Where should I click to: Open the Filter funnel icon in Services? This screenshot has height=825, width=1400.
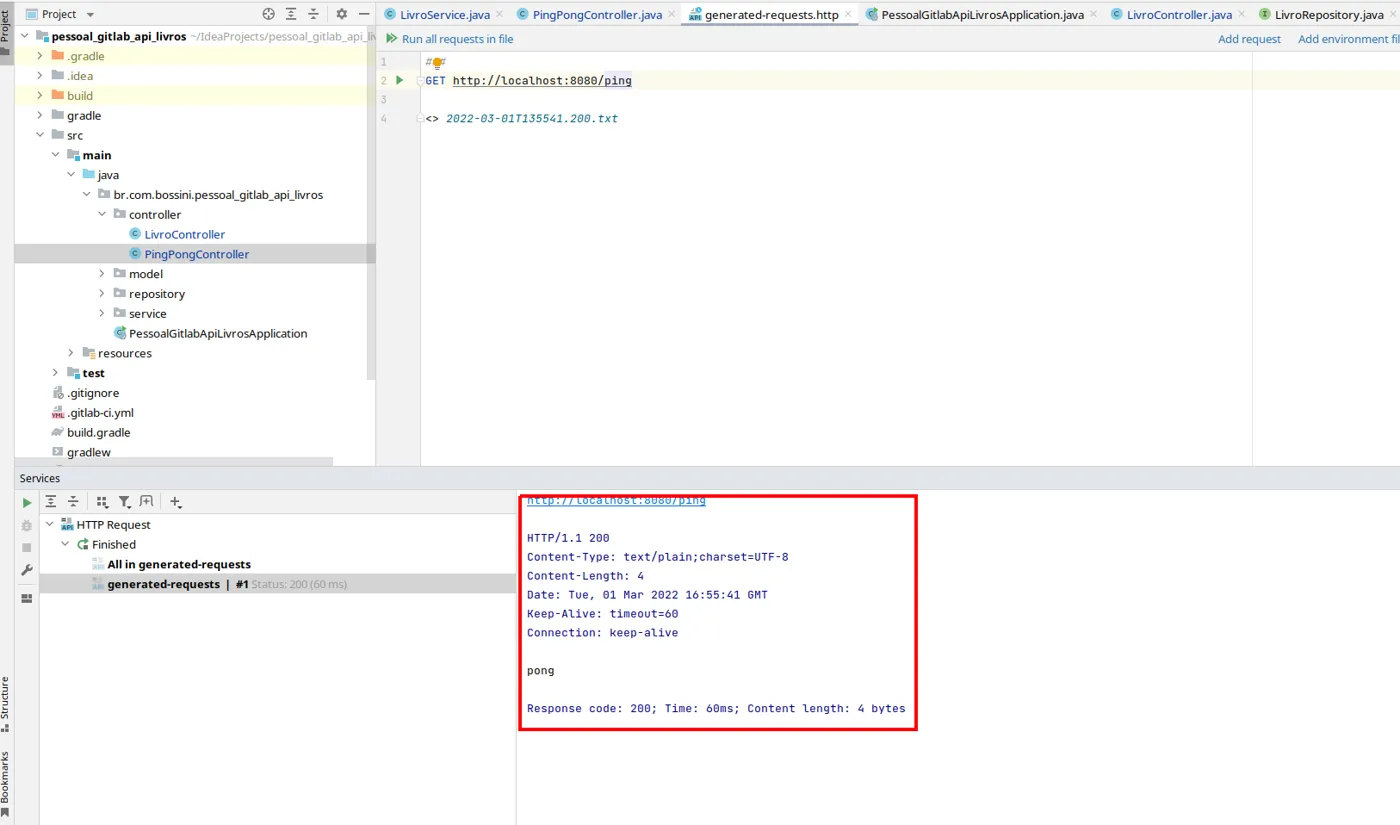[x=125, y=502]
